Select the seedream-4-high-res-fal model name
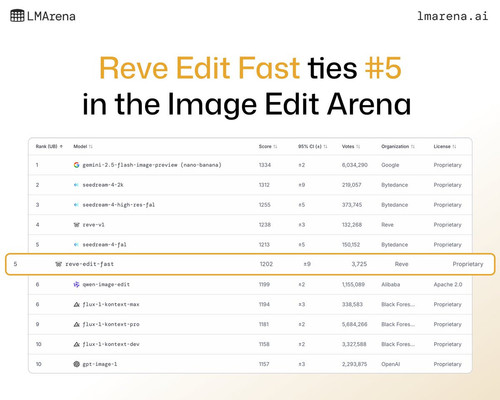 [119, 205]
